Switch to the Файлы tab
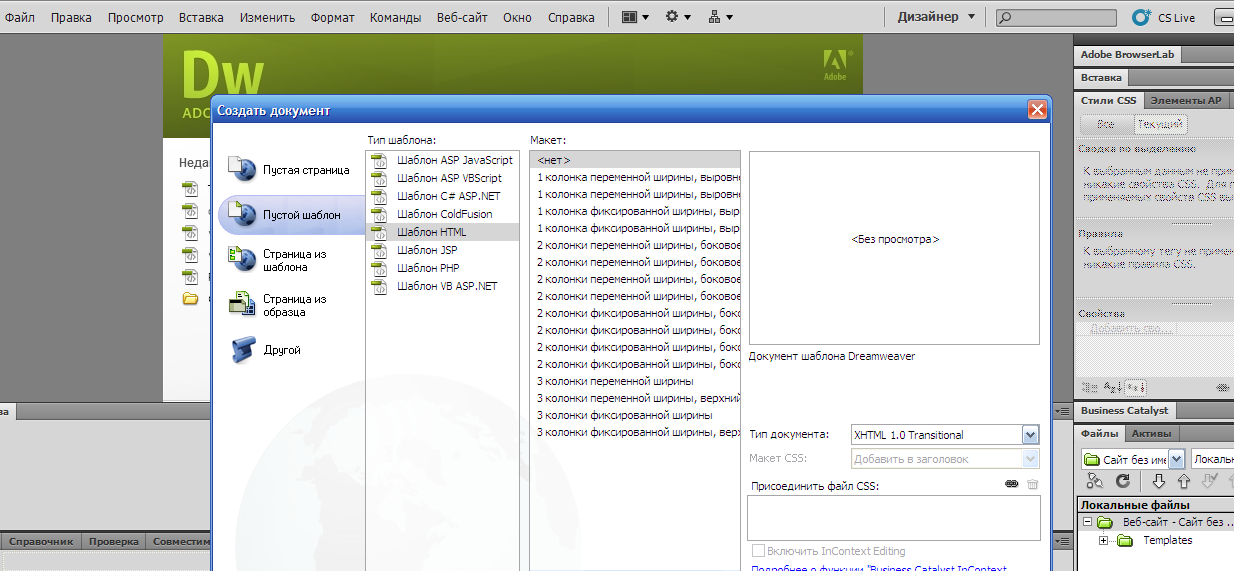Image resolution: width=1234 pixels, height=571 pixels. click(1100, 433)
